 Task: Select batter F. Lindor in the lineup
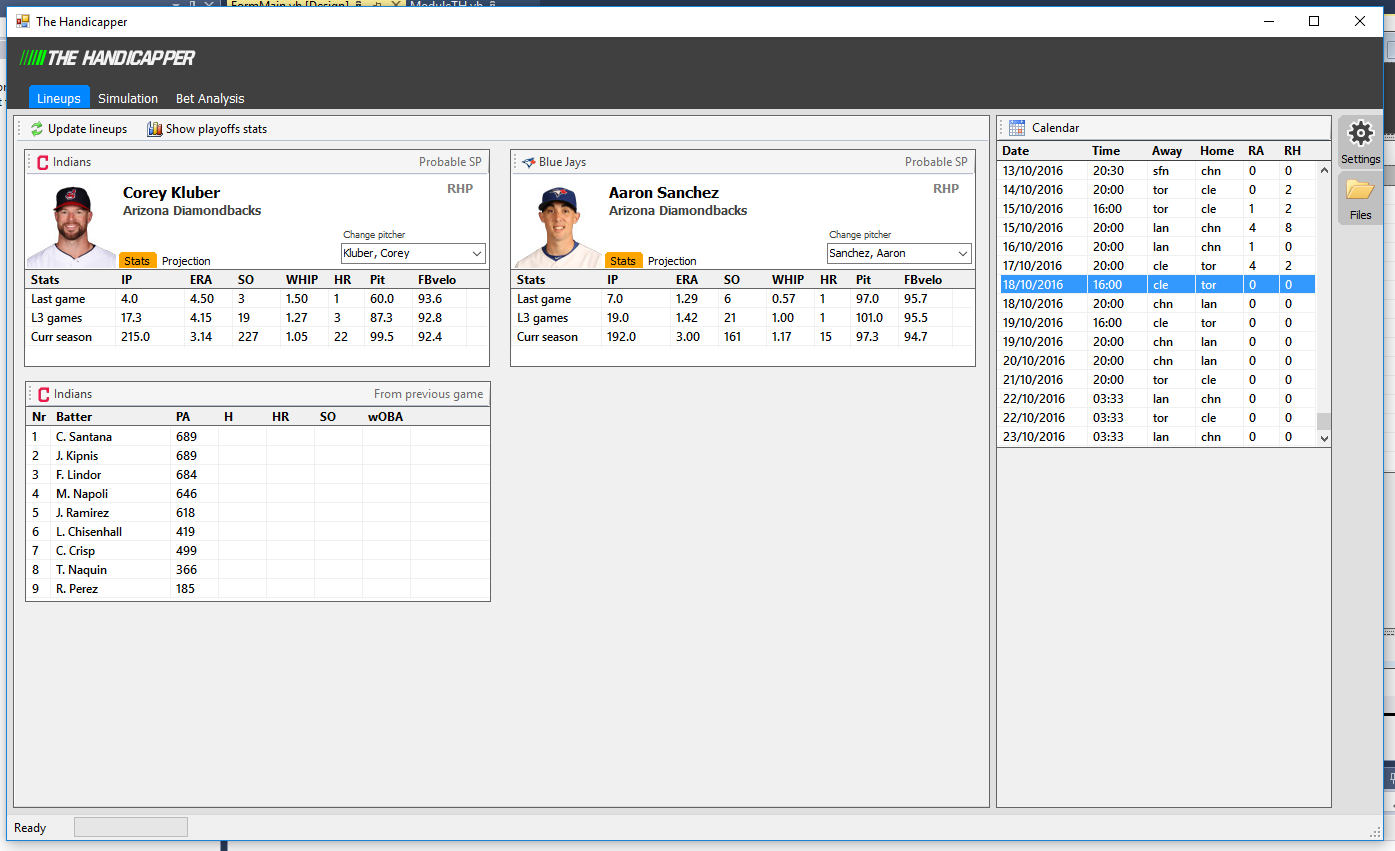pyautogui.click(x=78, y=475)
